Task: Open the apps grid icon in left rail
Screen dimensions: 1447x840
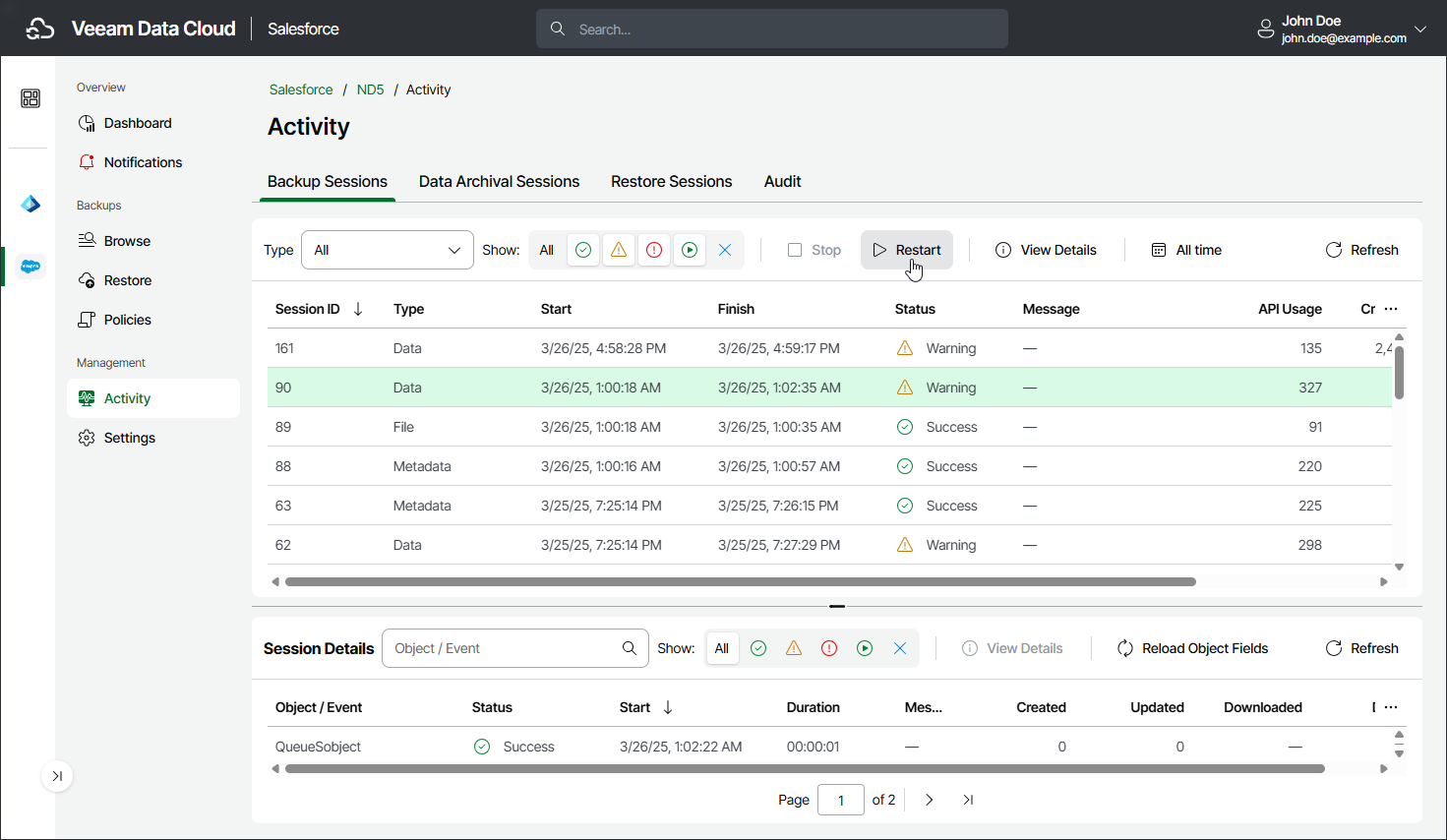Action: 30,98
